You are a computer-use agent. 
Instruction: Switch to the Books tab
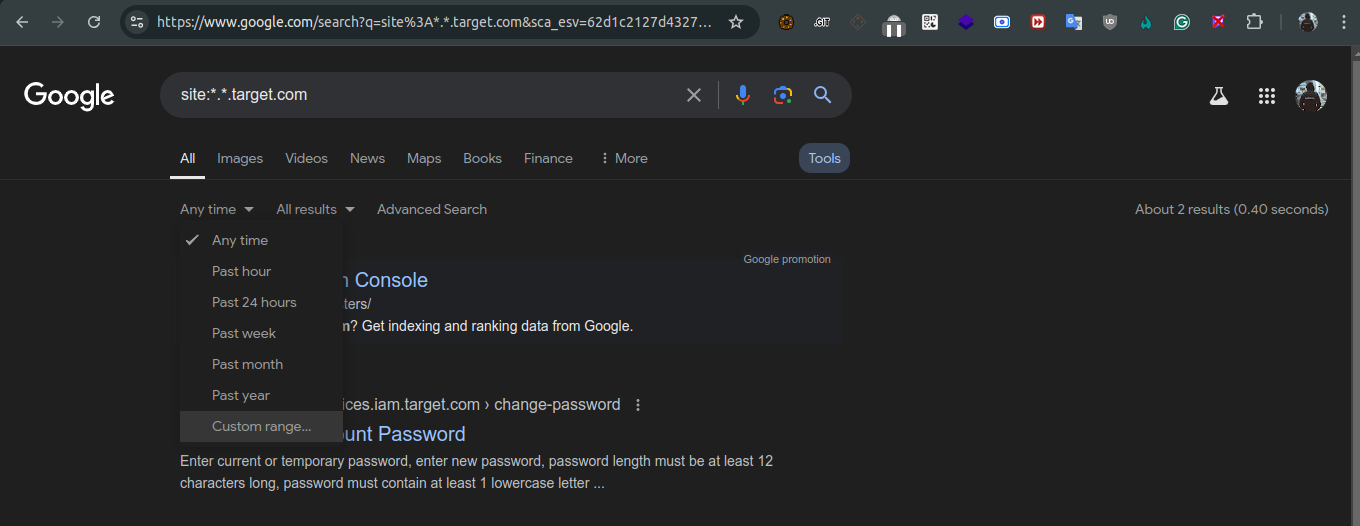pos(482,158)
